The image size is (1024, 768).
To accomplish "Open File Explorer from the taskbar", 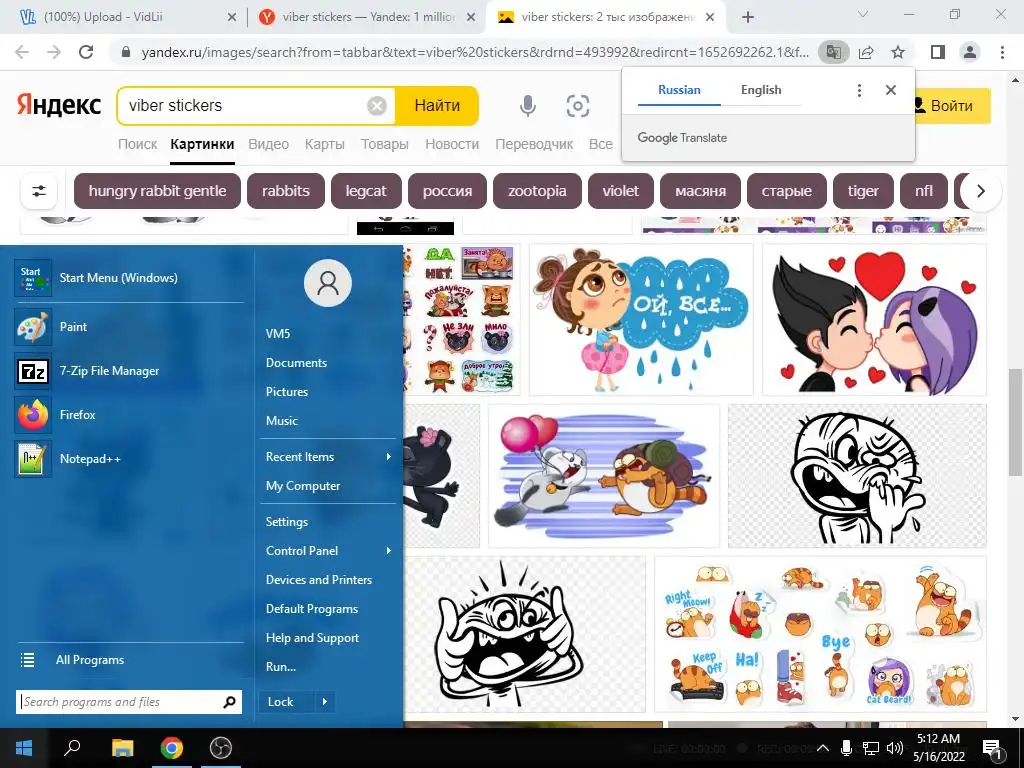I will coord(122,748).
